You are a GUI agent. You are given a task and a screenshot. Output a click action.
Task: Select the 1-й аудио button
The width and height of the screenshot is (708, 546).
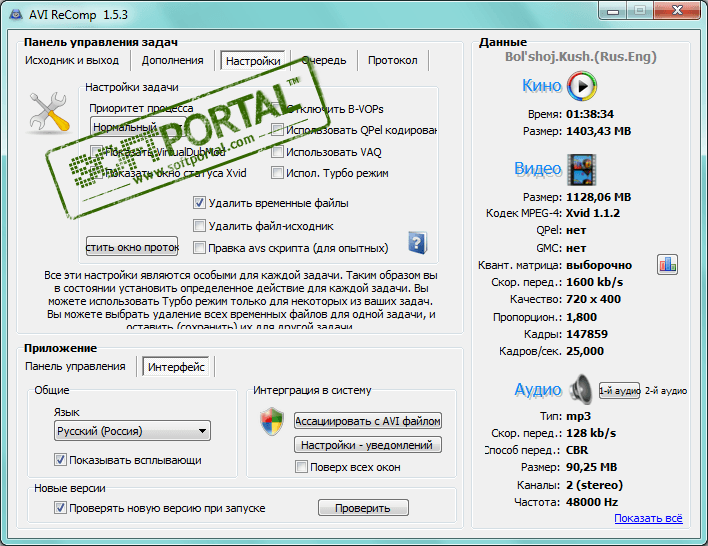pyautogui.click(x=619, y=391)
